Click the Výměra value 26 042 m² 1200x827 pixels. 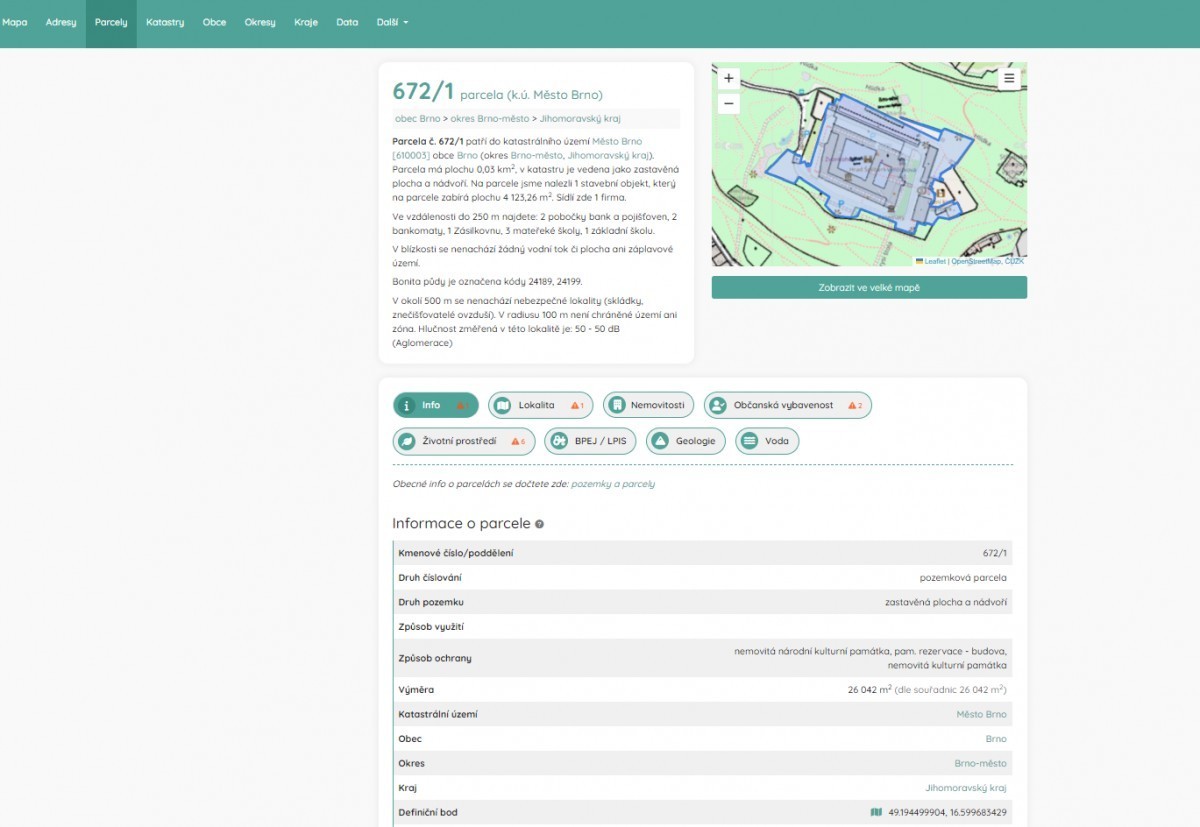[869, 690]
